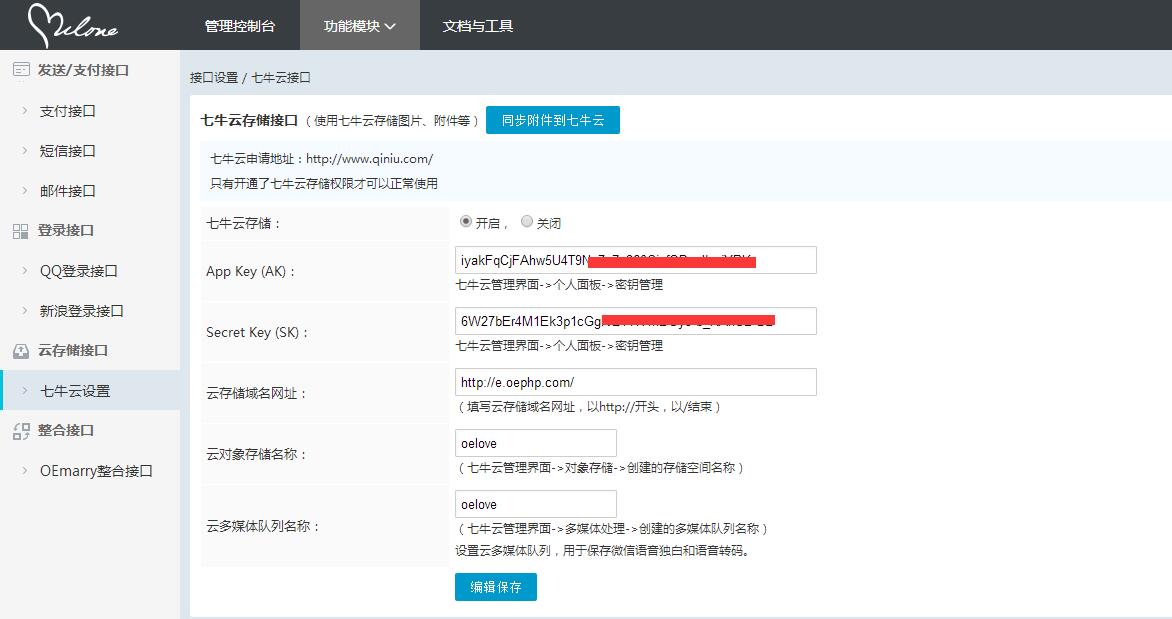The width and height of the screenshot is (1172, 619).
Task: Click the 设置云多媒体队列 description text
Action: click(x=602, y=551)
